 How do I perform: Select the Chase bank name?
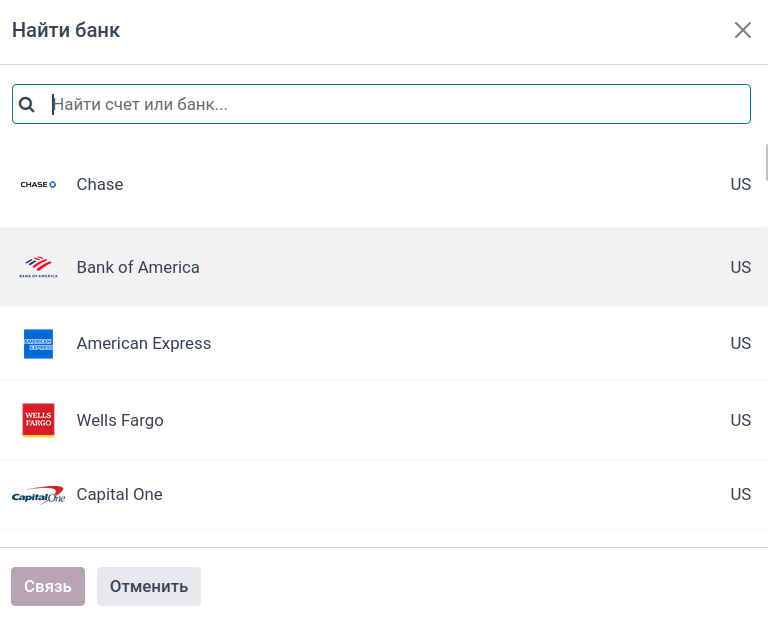pos(100,184)
